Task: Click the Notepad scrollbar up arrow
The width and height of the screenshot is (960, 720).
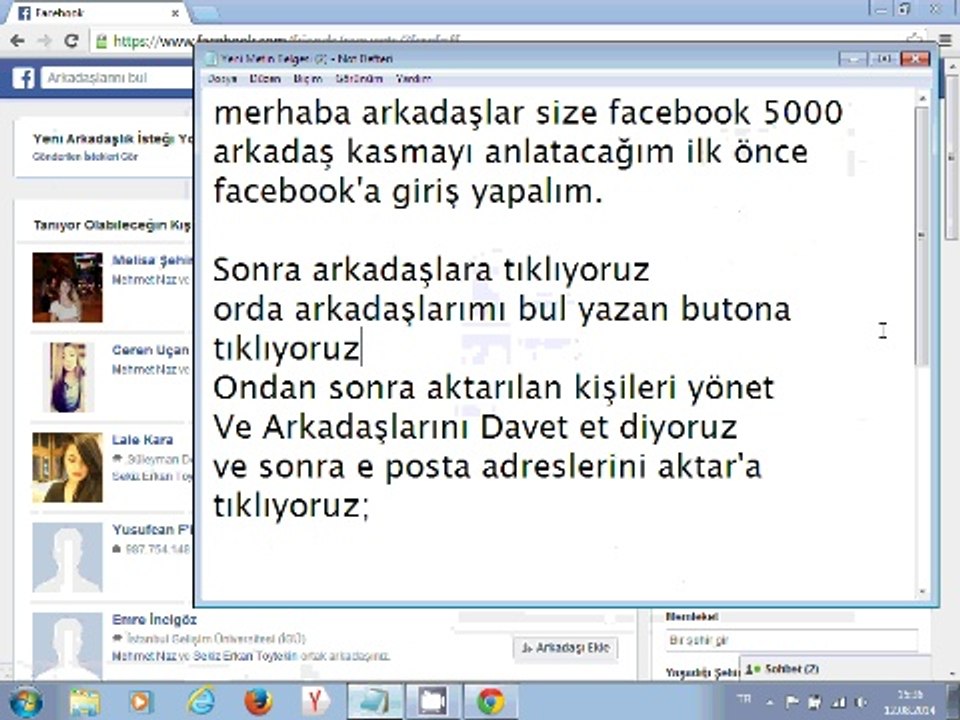Action: click(x=922, y=98)
